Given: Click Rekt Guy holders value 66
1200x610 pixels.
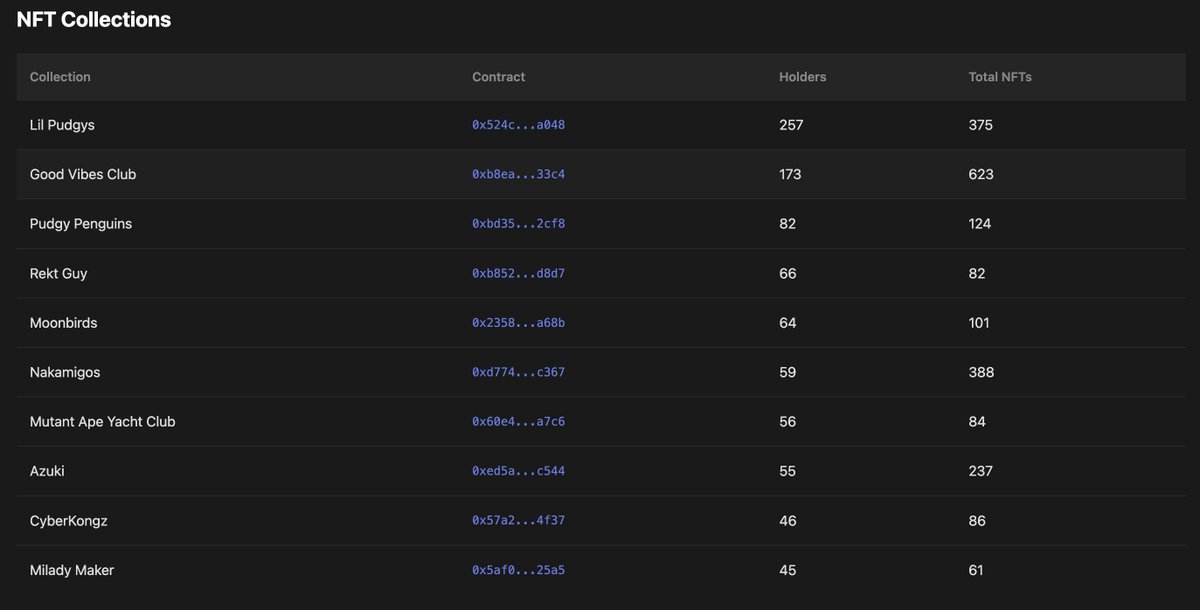Looking at the screenshot, I should 788,273.
